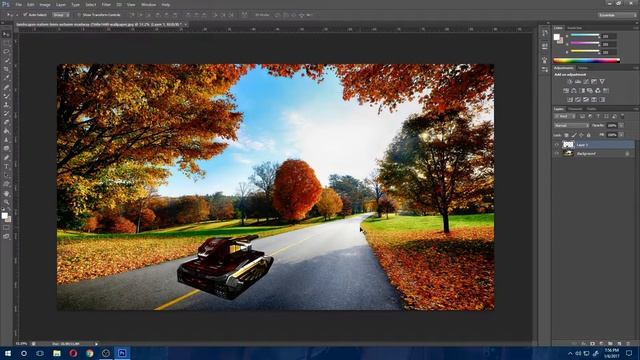Open the Layers panel flyout menu

(636, 109)
